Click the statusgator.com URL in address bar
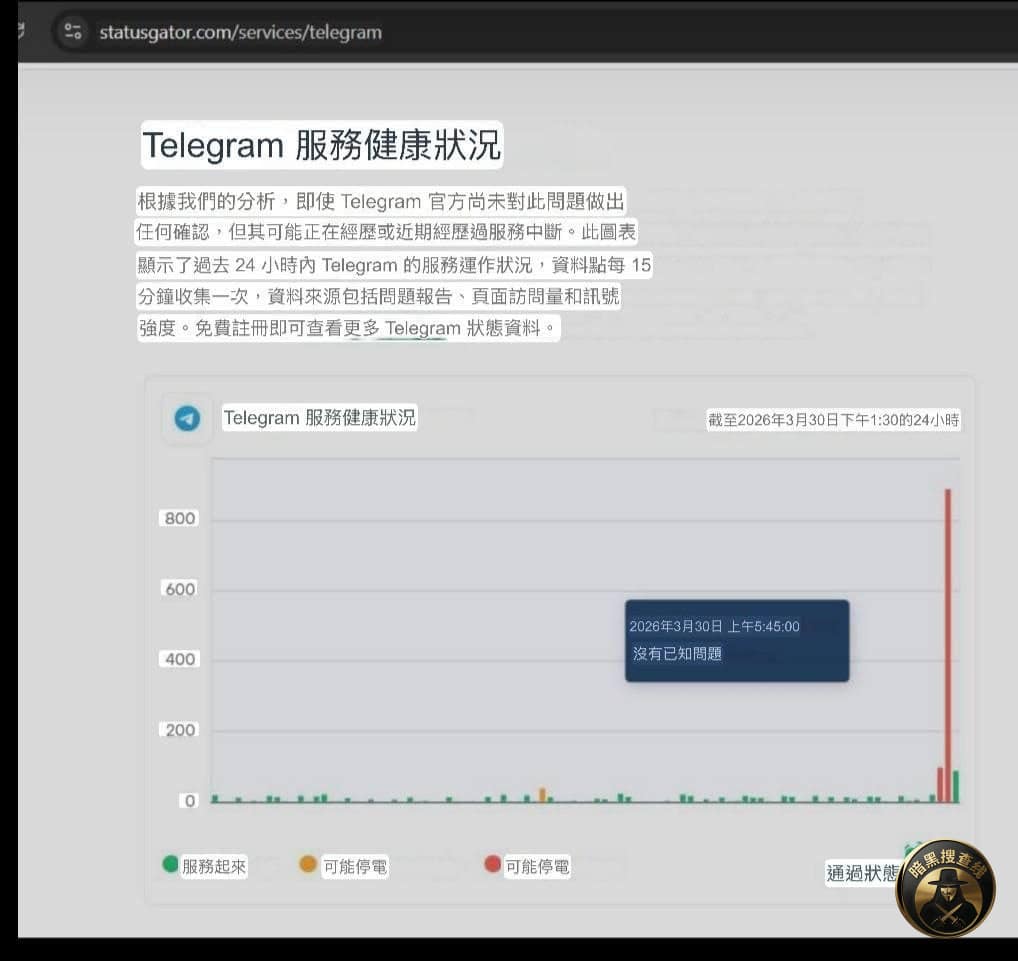This screenshot has height=961, width=1018. click(x=240, y=32)
